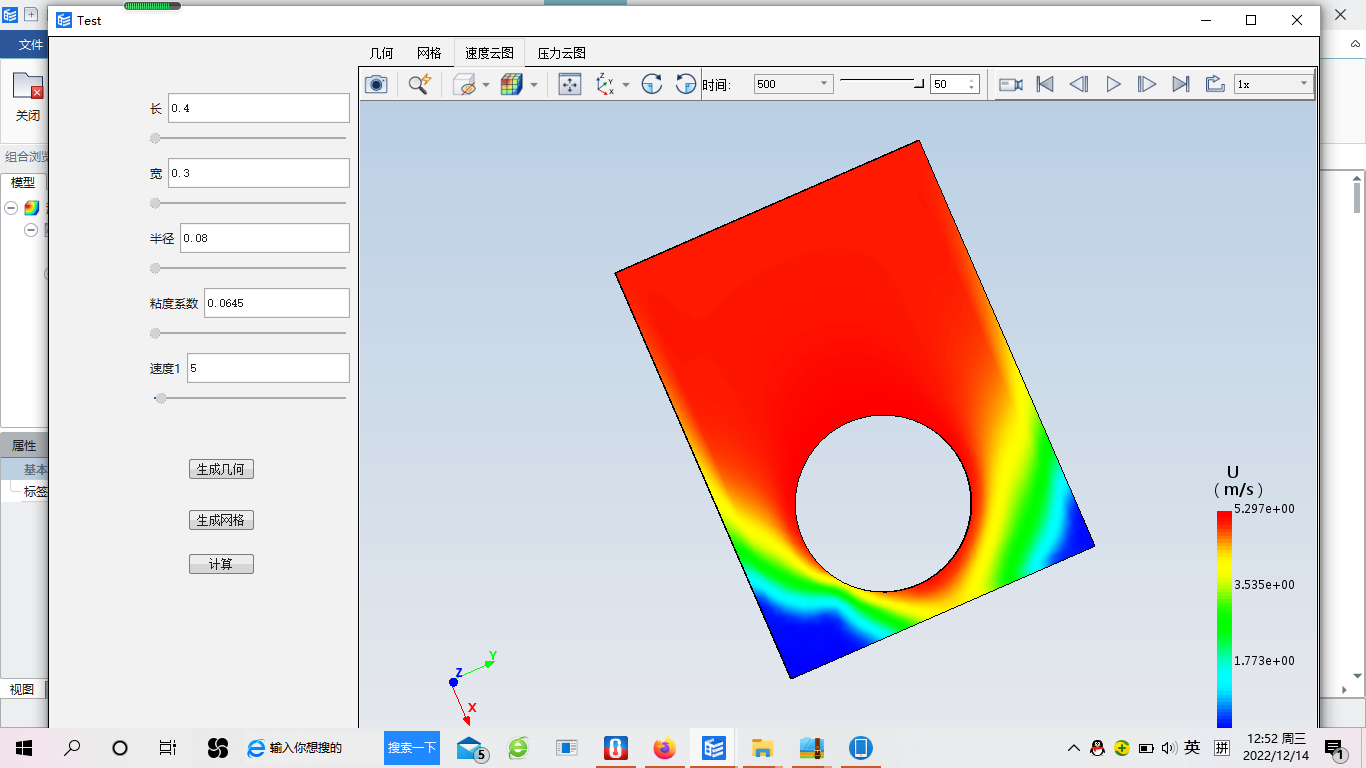This screenshot has height=768, width=1366.
Task: Open the display-mode dropdown arrow beside the box icon
Action: click(x=486, y=85)
